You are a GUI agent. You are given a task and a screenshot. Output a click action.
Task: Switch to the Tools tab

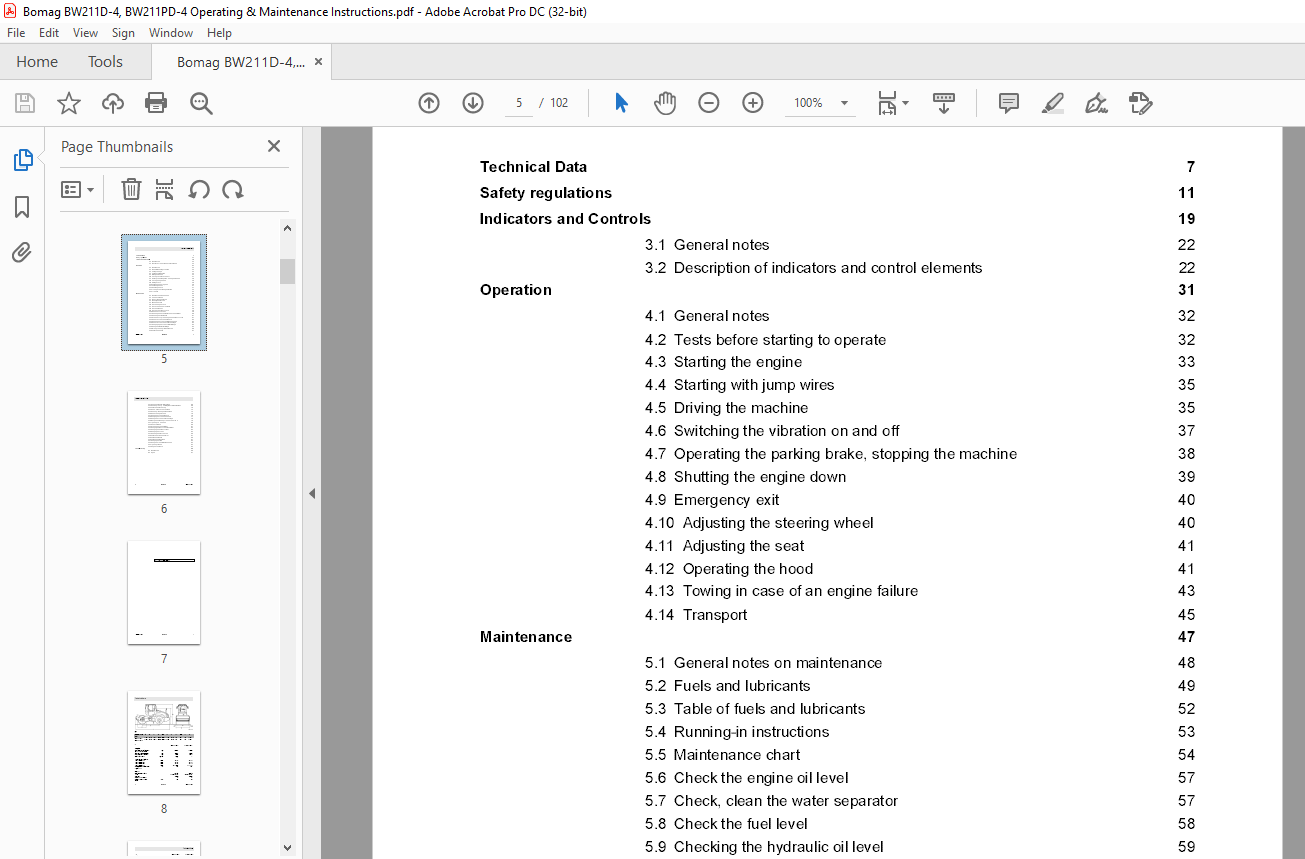(105, 62)
